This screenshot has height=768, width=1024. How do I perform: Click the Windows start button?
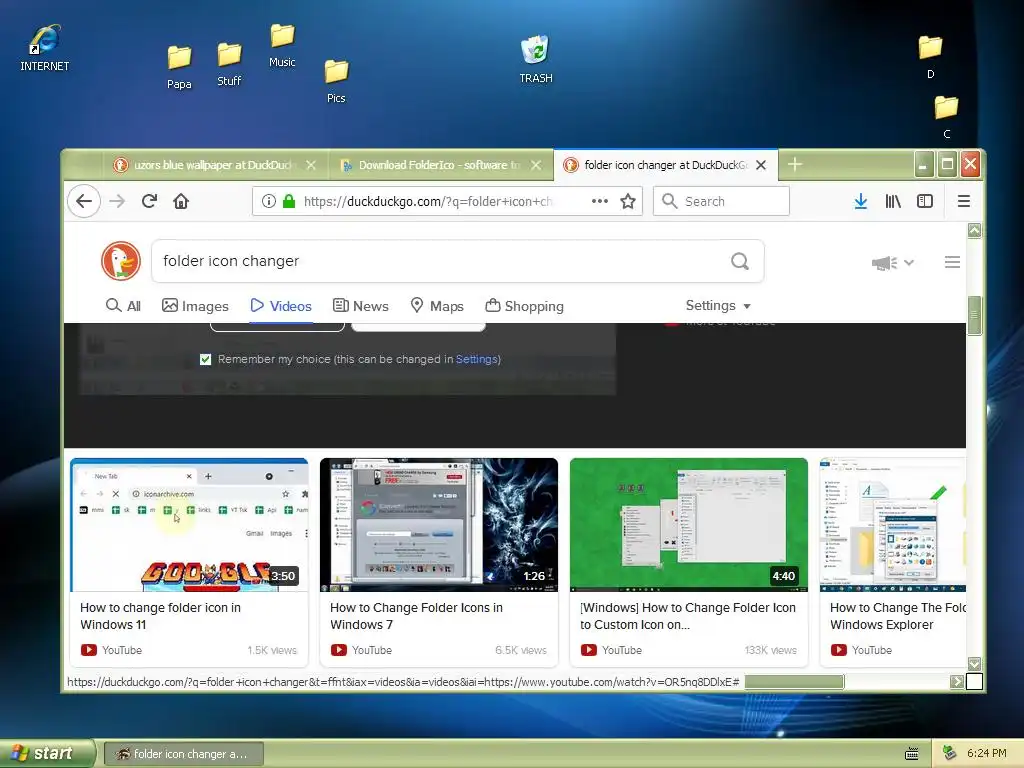click(x=47, y=753)
